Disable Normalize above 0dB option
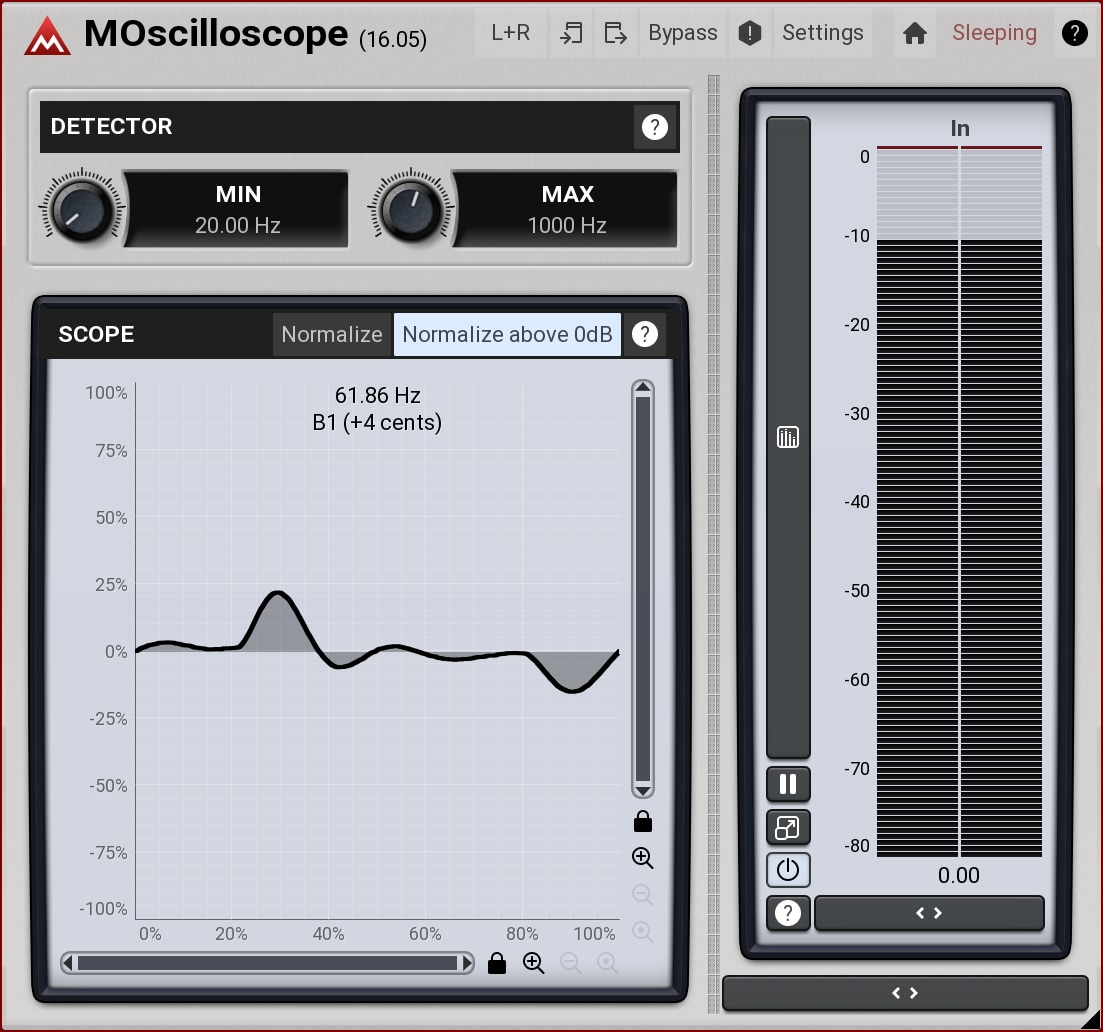The width and height of the screenshot is (1103, 1032). click(507, 334)
